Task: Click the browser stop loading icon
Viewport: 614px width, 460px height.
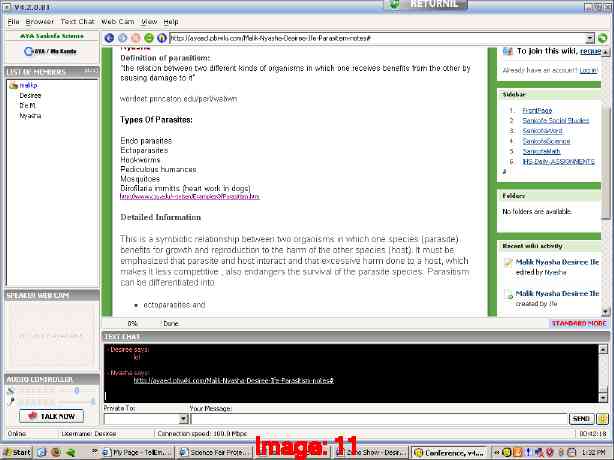Action: point(135,38)
